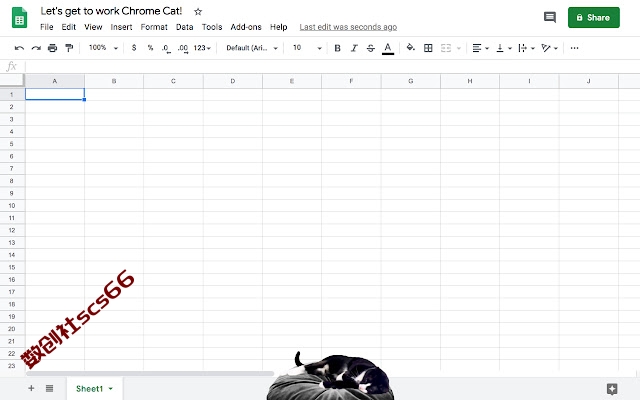Image resolution: width=640 pixels, height=400 pixels.
Task: Open the More toolbar options ellipsis
Action: click(x=574, y=48)
